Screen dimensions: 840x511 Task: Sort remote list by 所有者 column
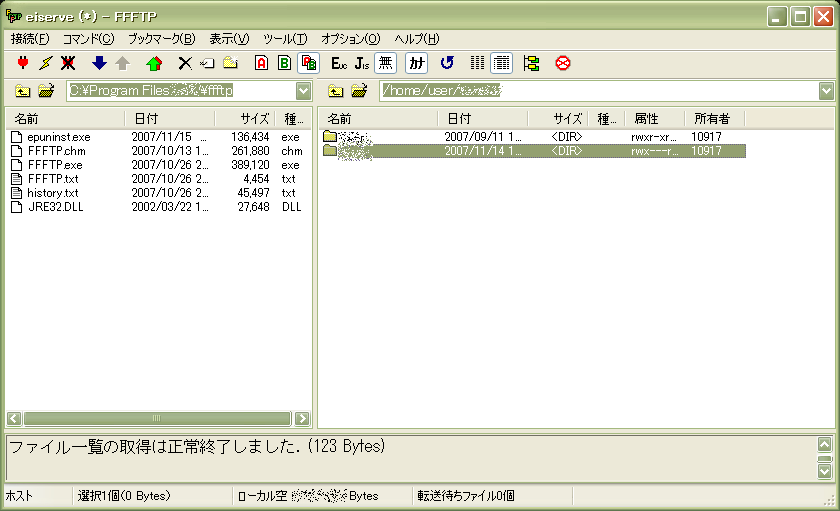[715, 118]
